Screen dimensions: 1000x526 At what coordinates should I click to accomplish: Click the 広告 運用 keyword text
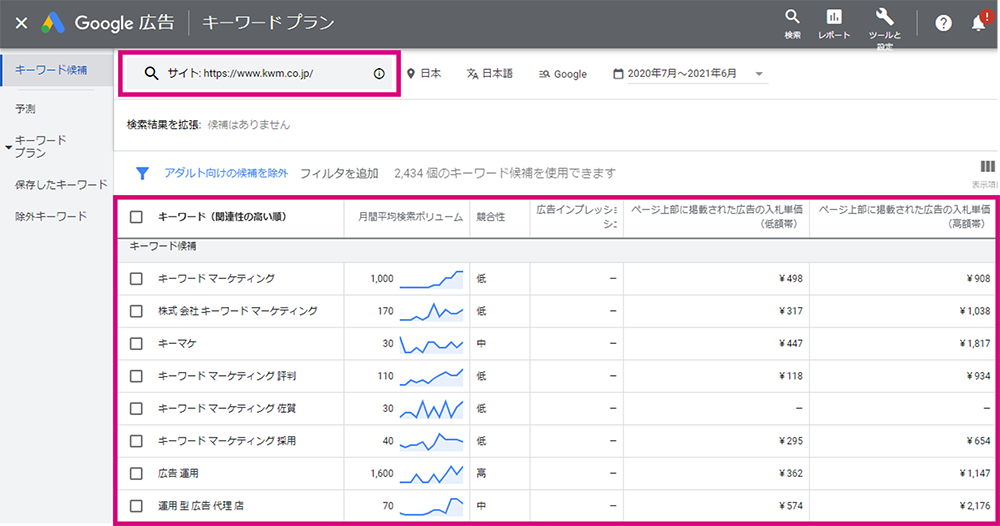[x=178, y=474]
